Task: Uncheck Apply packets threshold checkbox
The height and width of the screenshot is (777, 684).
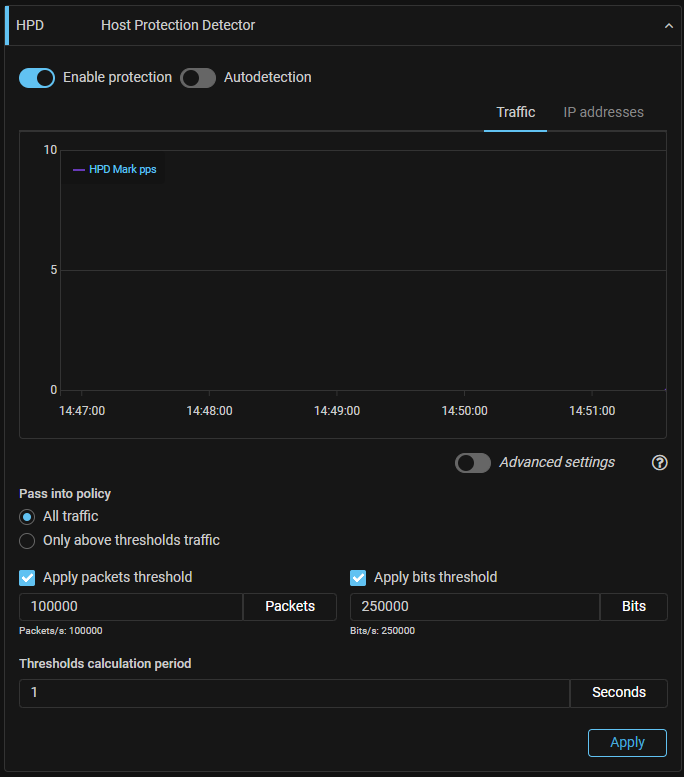Action: click(x=28, y=578)
